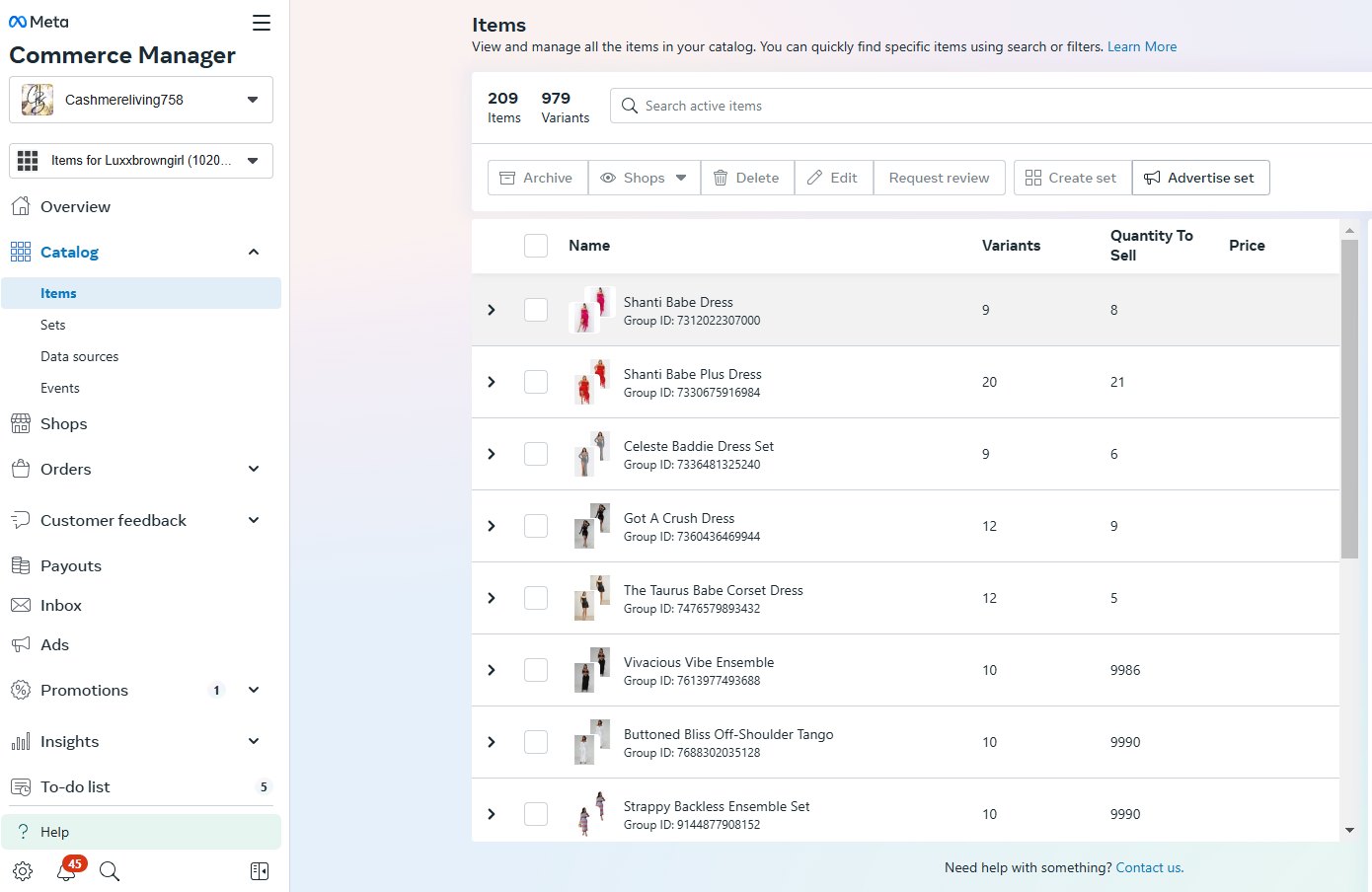Click the items table vertical scrollbar thumb
Image resolution: width=1372 pixels, height=892 pixels.
point(1349,399)
